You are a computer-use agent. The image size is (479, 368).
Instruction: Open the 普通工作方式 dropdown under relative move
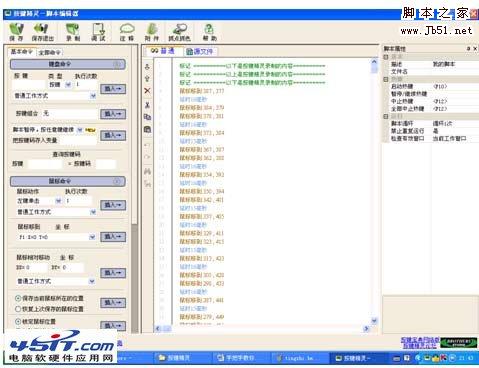(92, 281)
